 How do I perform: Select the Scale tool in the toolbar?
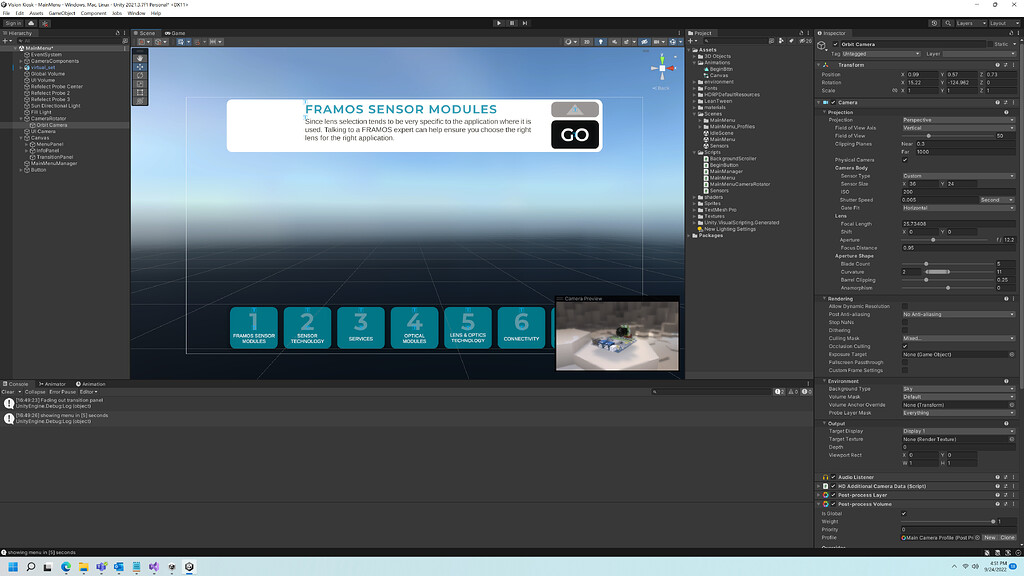coord(138,83)
